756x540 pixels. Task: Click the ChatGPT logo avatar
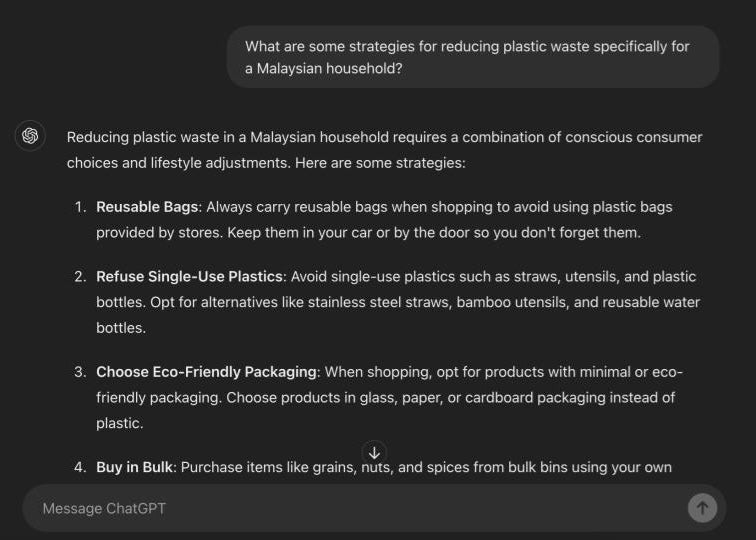pos(30,136)
